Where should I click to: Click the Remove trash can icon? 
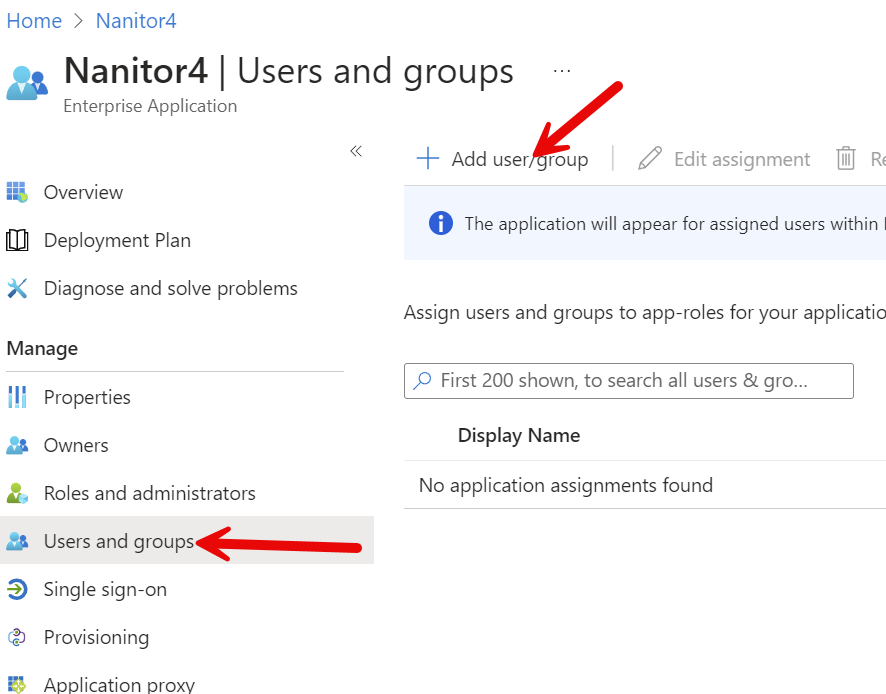tap(845, 158)
